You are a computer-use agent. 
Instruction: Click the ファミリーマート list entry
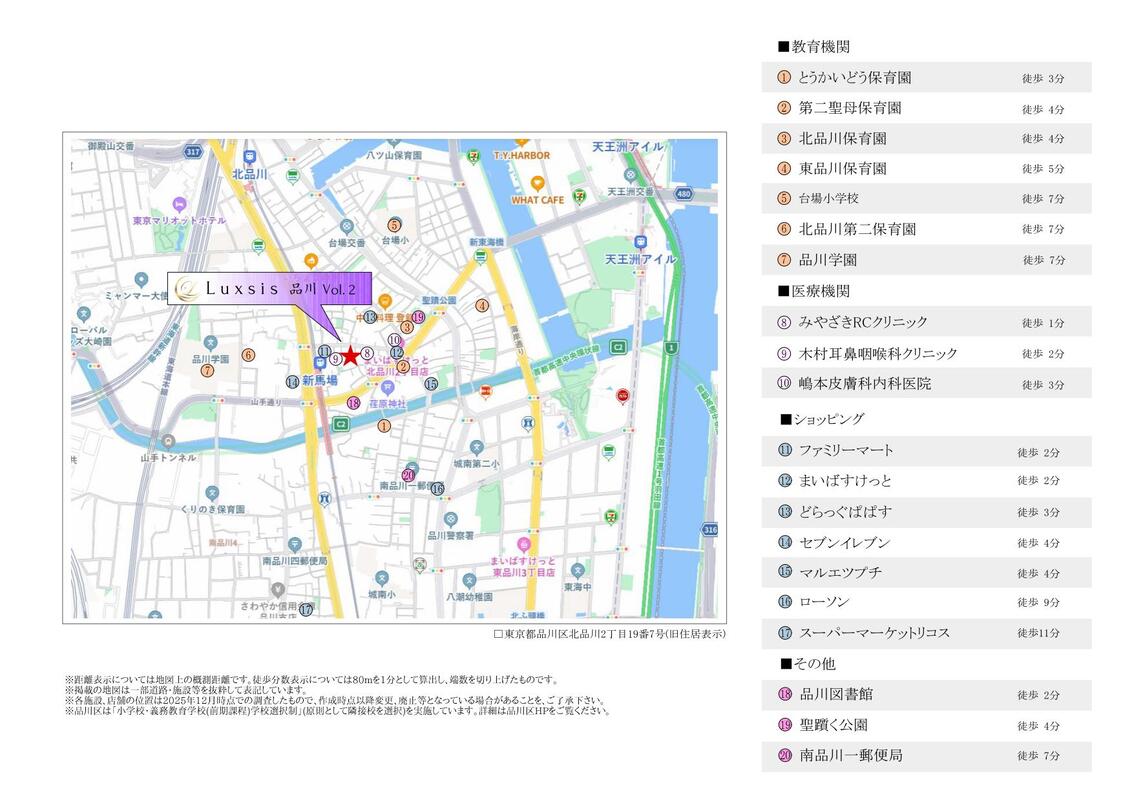[x=925, y=451]
